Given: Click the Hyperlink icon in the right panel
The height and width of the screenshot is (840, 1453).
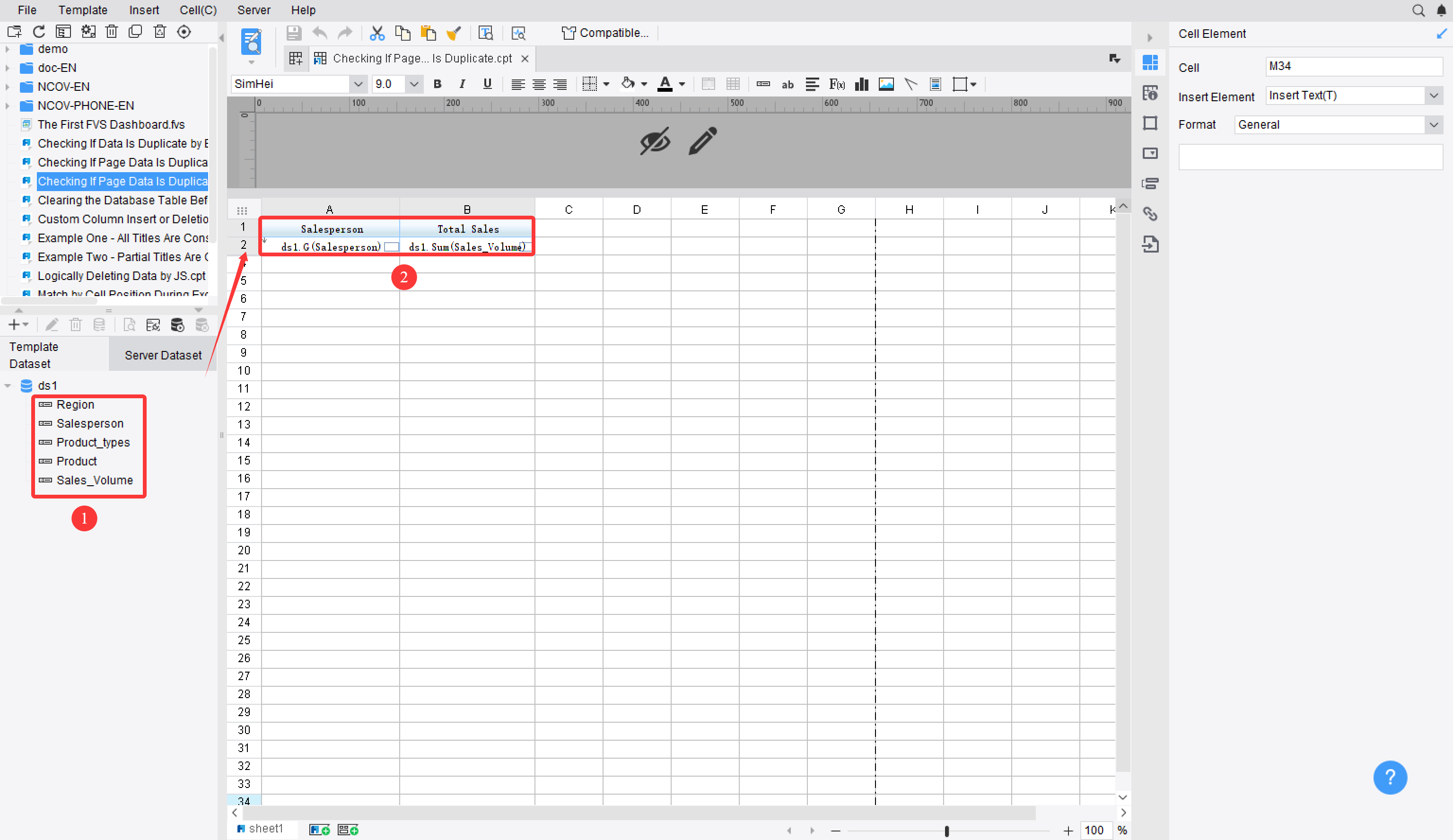Looking at the screenshot, I should 1151,213.
